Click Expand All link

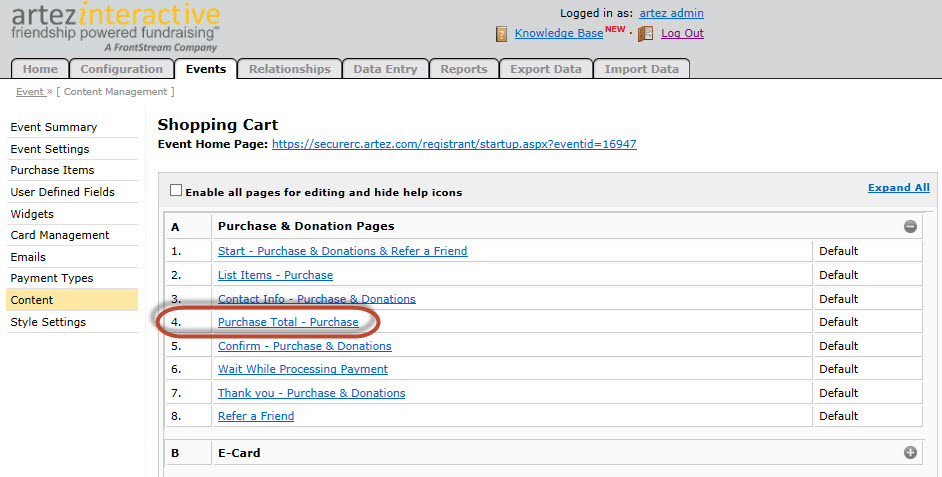(898, 188)
